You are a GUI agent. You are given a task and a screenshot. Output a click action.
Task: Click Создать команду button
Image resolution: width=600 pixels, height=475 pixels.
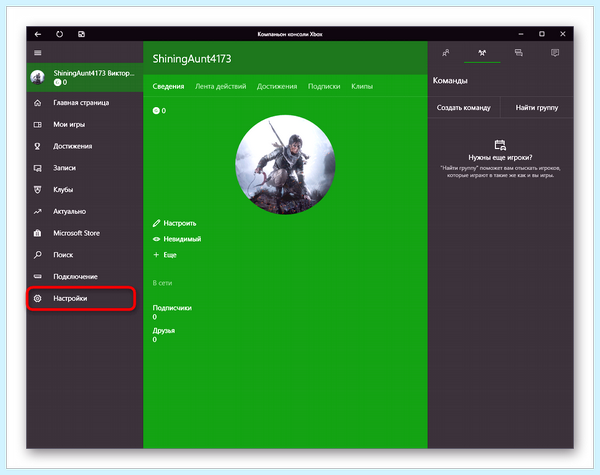click(464, 108)
